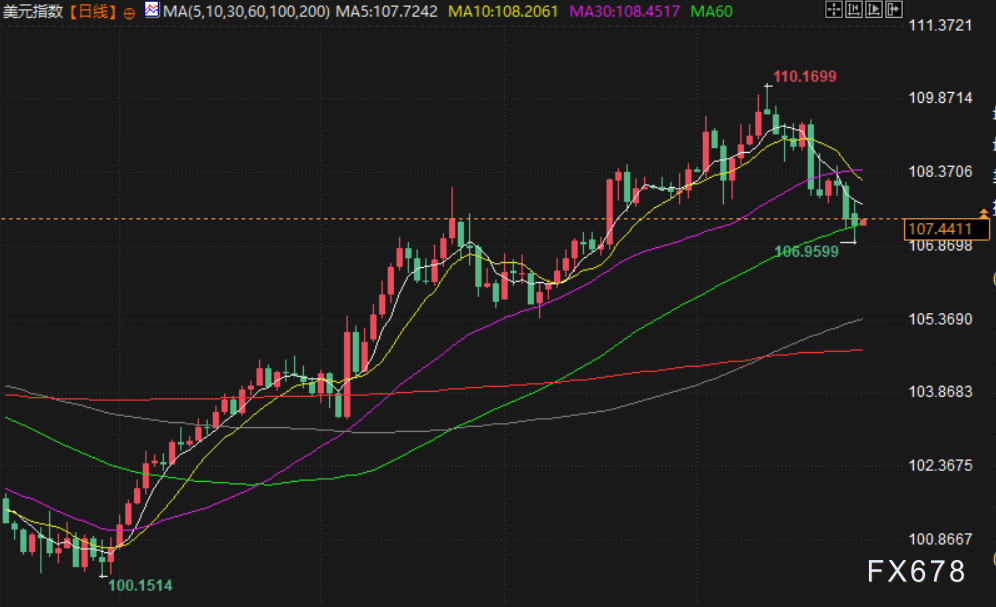Click the orange target icon beside 日线
This screenshot has width=996, height=607.
click(129, 13)
